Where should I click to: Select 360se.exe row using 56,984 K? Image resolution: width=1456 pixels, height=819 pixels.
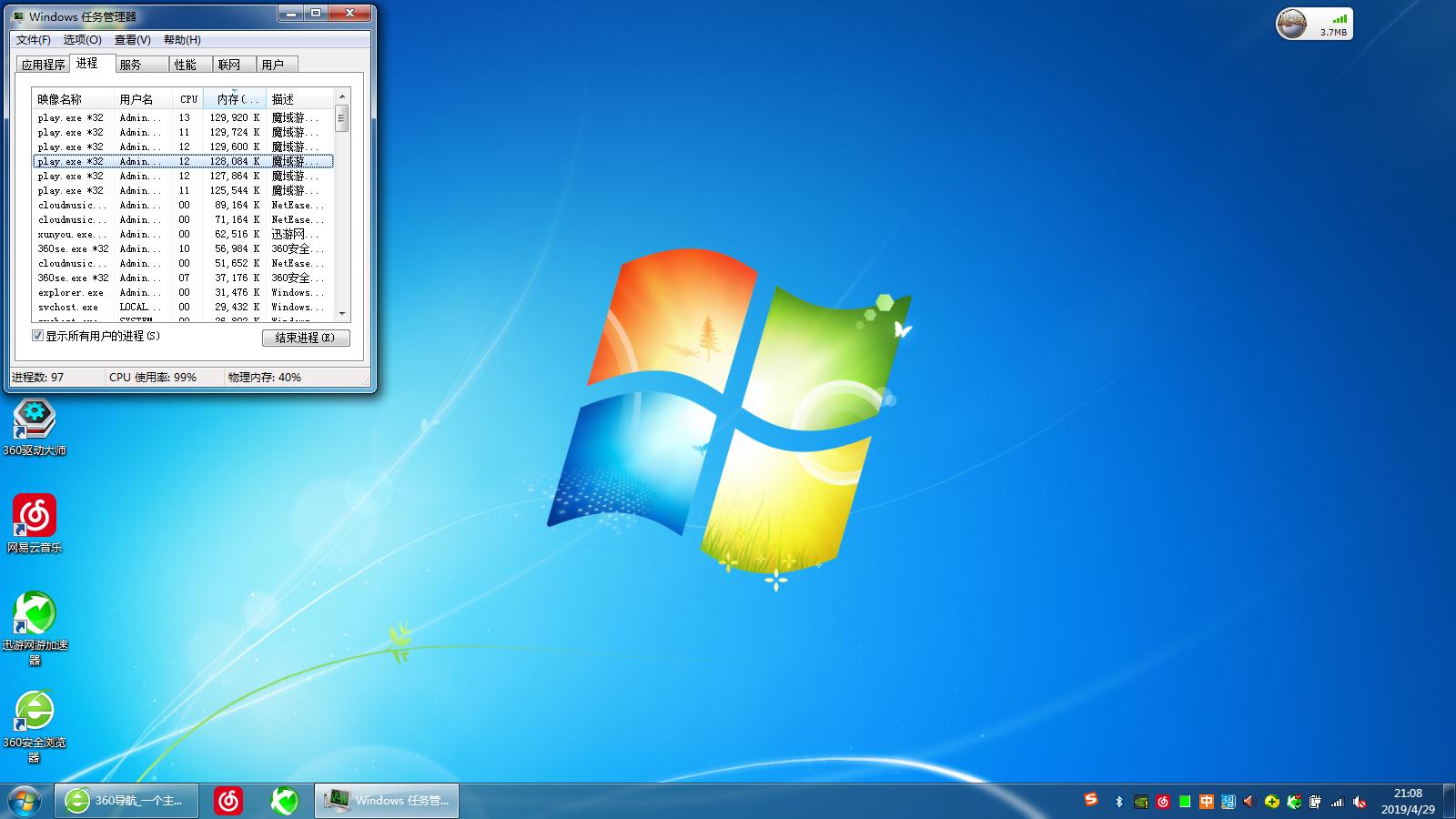point(183,248)
